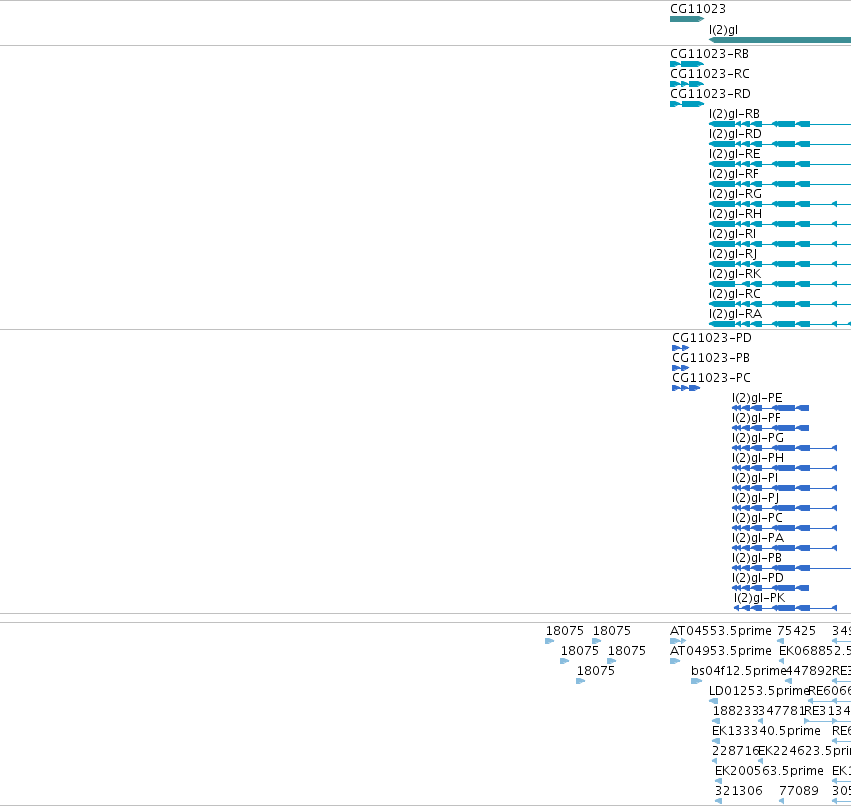Image resolution: width=851 pixels, height=806 pixels.
Task: Click feature labeled 188233
Action: (716, 721)
